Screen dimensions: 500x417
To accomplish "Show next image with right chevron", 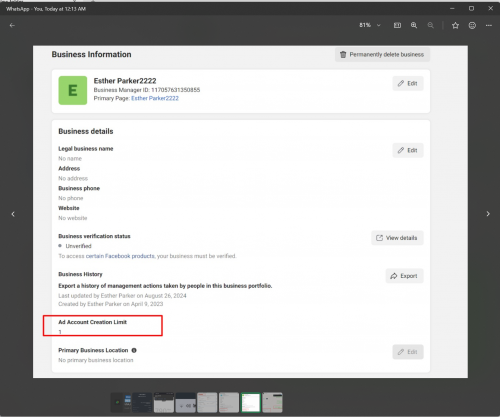I will [488, 214].
